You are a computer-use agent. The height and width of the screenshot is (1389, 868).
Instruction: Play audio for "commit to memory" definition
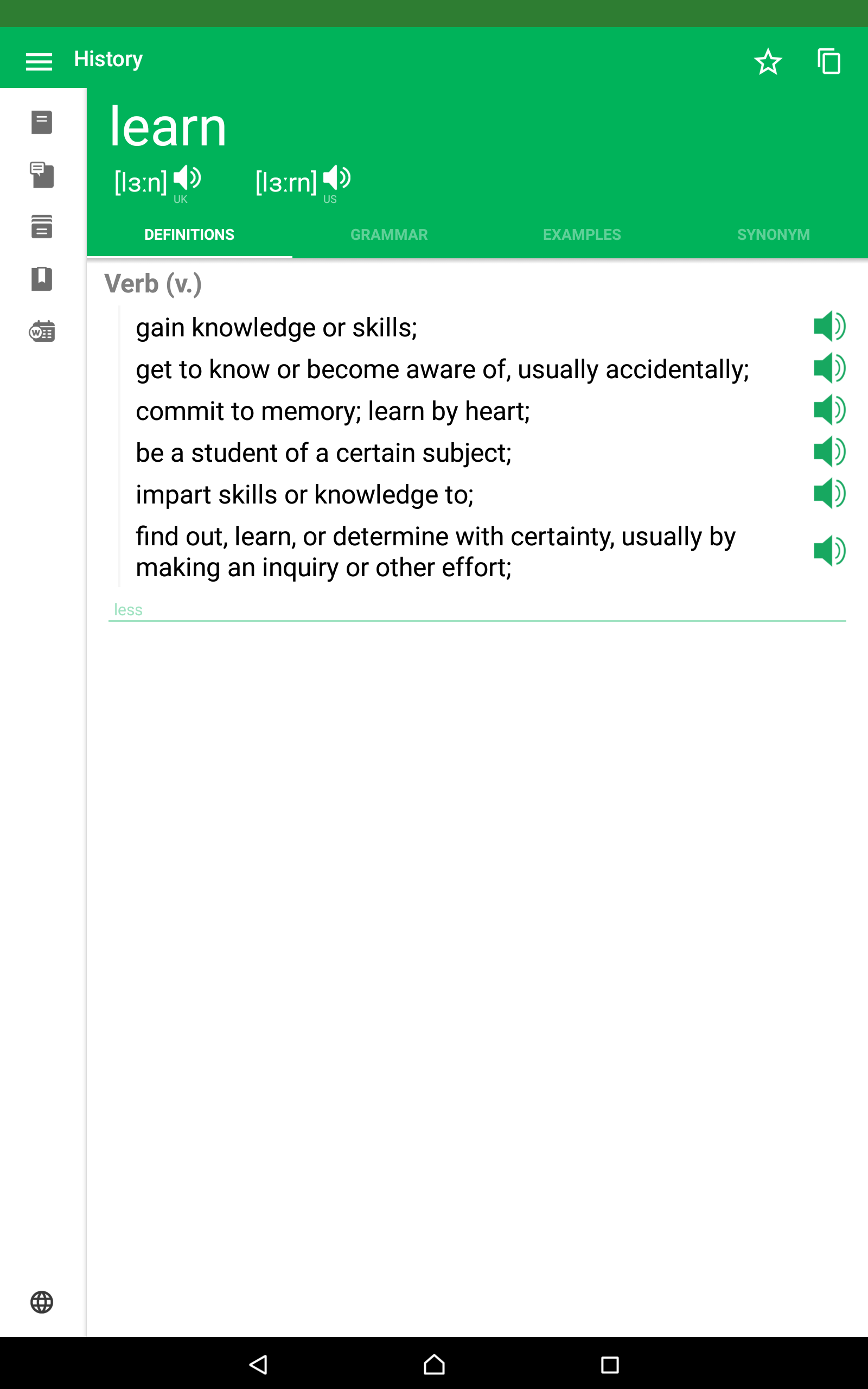829,410
